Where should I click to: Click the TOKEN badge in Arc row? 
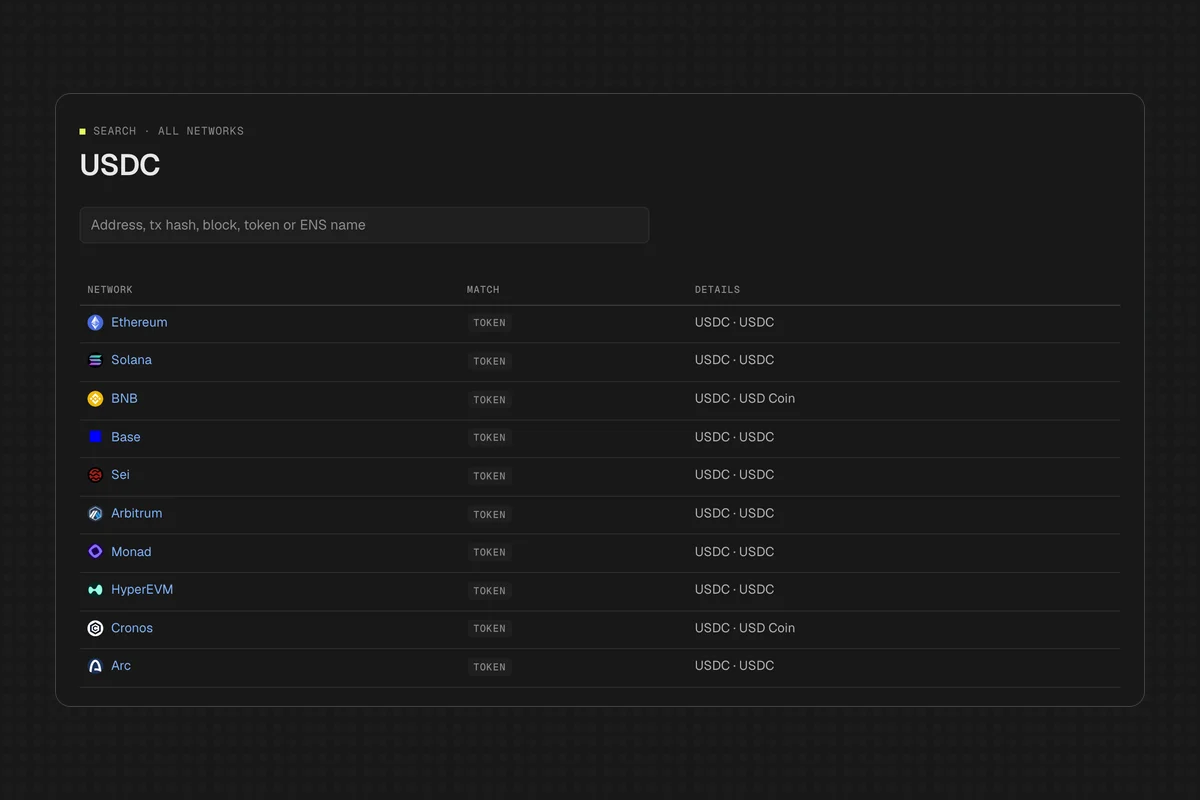489,667
